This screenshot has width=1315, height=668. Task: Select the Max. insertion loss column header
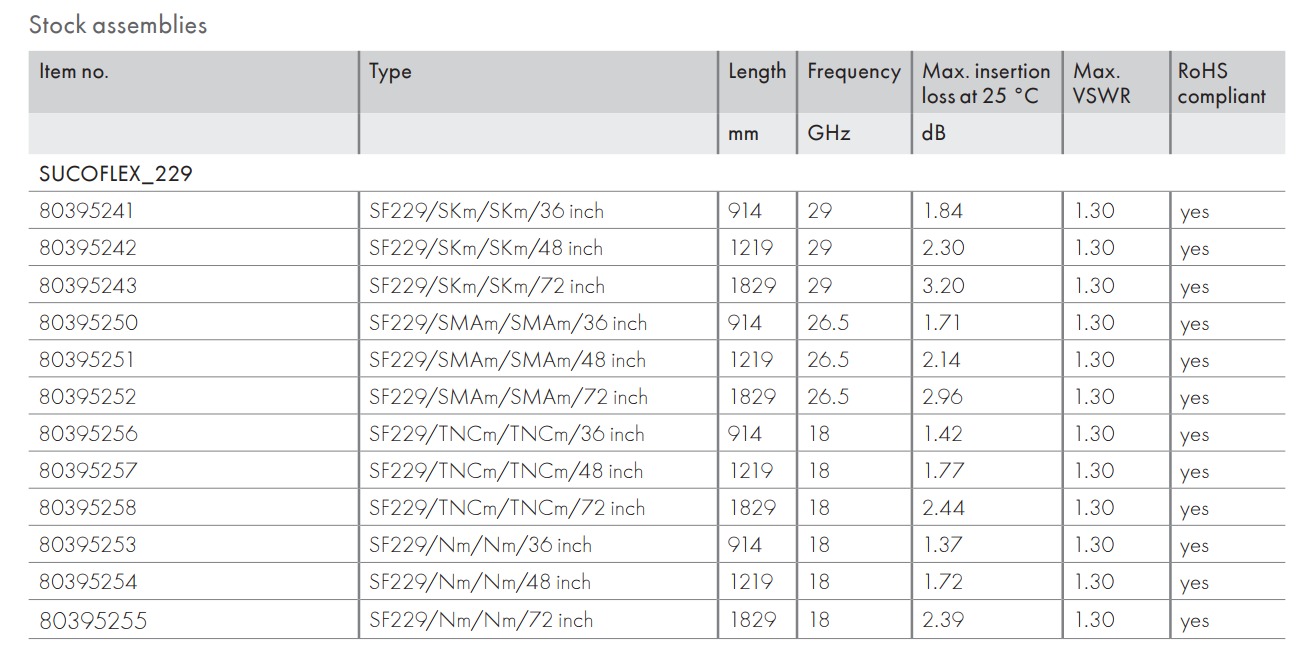click(986, 83)
